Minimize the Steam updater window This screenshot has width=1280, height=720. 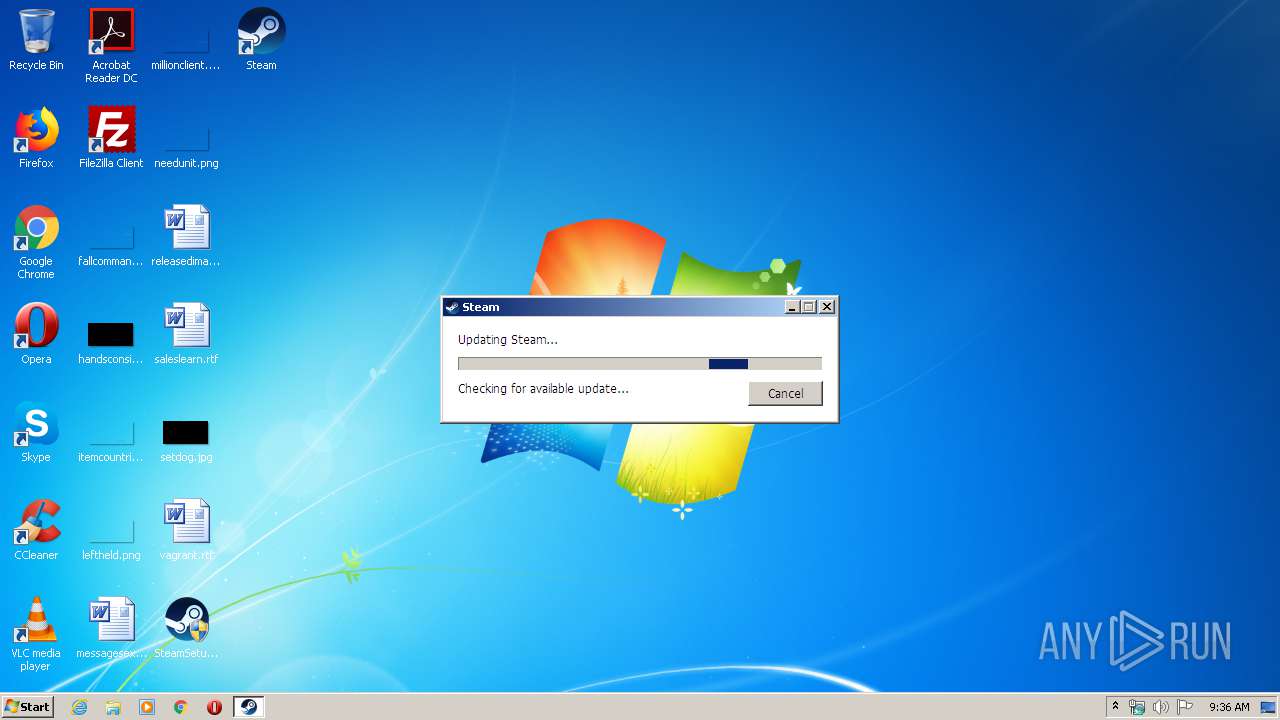792,307
